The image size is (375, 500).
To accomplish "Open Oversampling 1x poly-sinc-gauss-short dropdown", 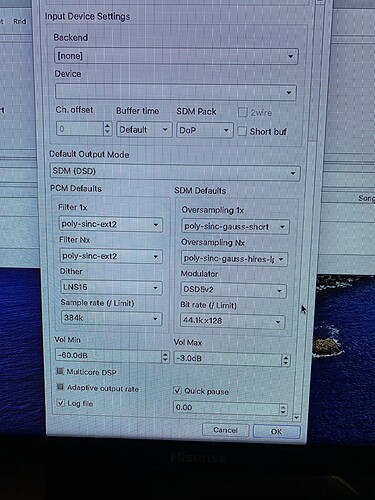I will 235,227.
